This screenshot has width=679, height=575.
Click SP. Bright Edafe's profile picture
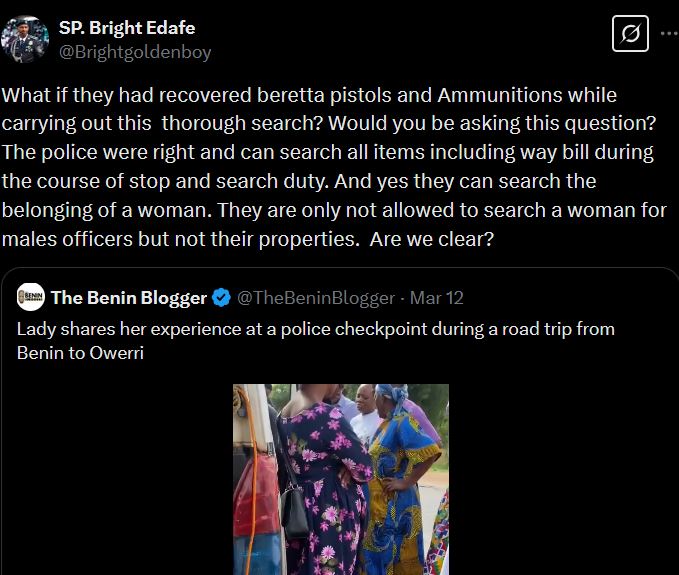click(24, 38)
